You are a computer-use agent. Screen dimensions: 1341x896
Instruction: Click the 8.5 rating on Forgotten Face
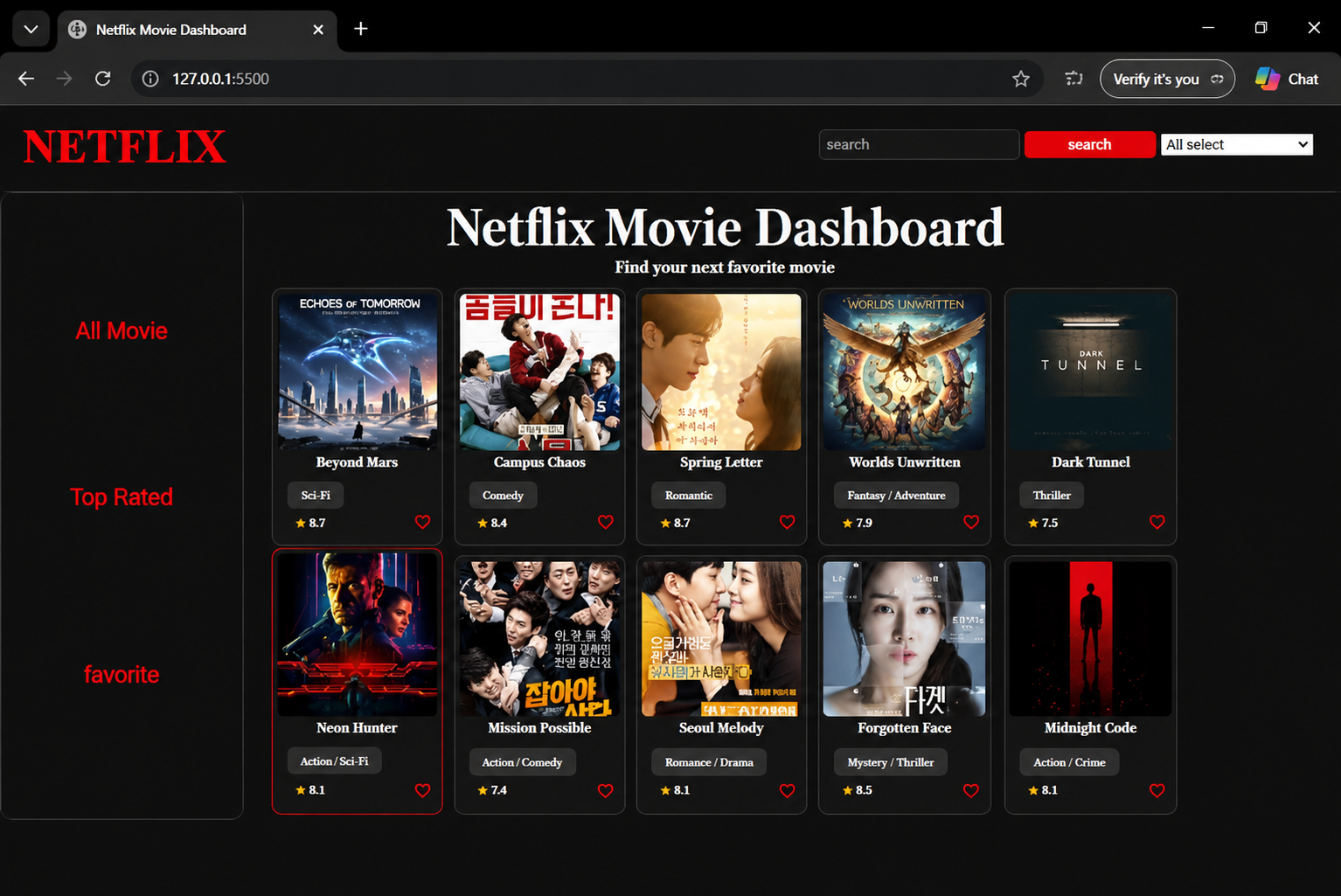tap(858, 790)
